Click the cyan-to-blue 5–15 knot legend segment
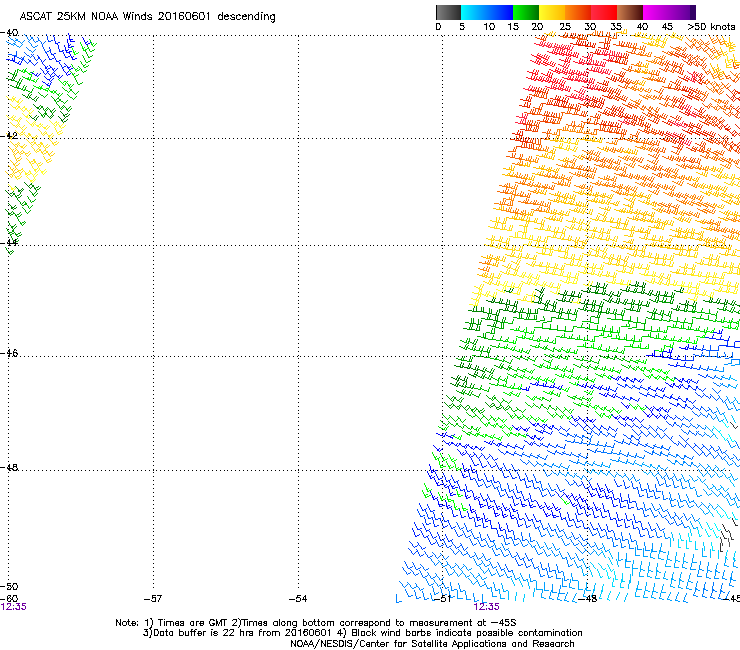 487,12
